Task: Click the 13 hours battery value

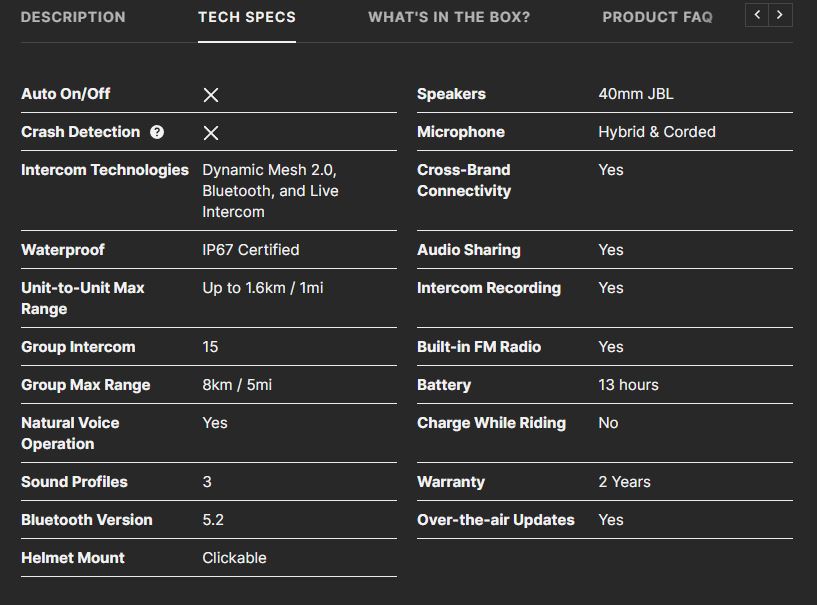Action: [x=628, y=385]
